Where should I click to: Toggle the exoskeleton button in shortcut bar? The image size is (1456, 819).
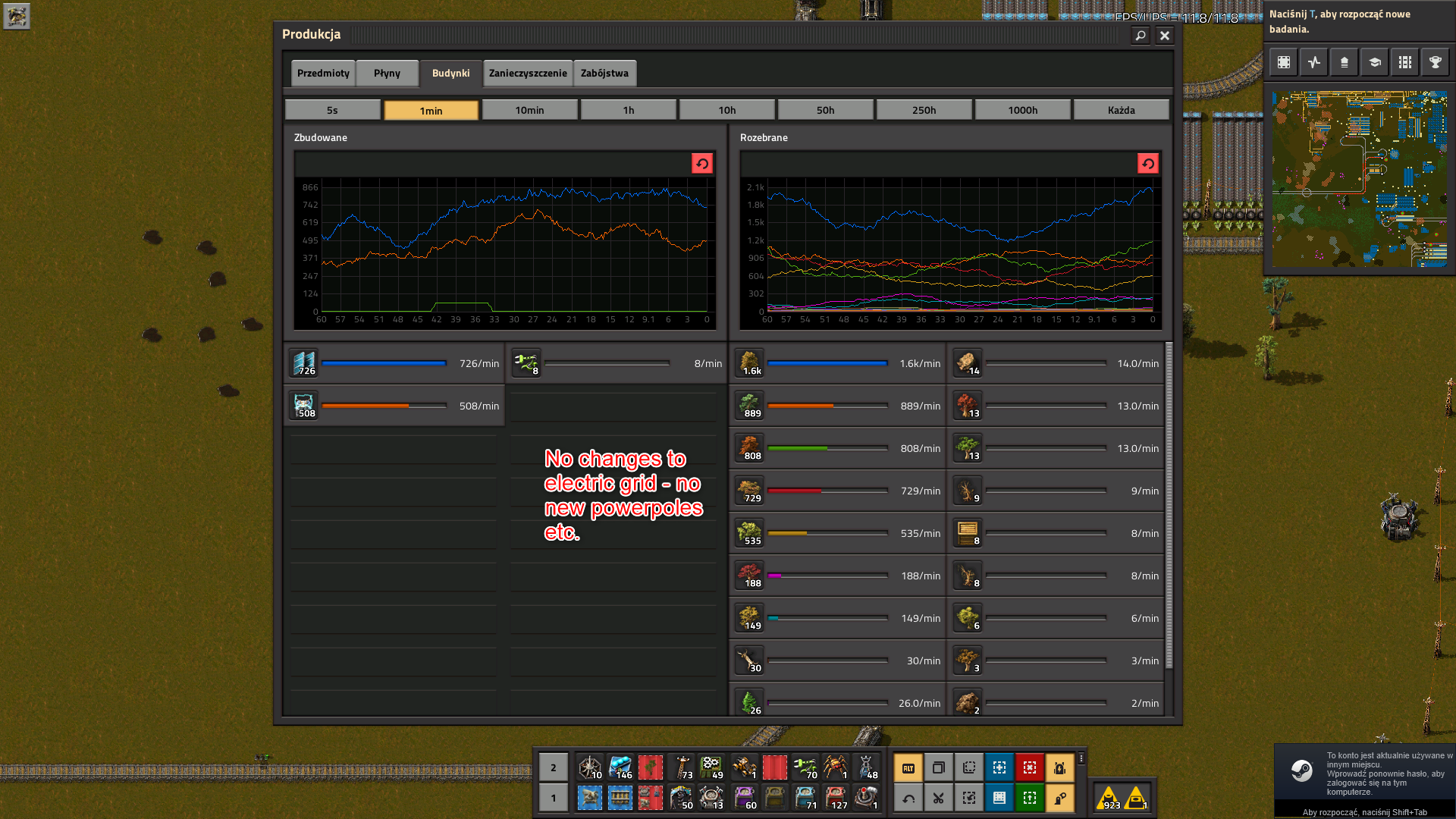1060,798
